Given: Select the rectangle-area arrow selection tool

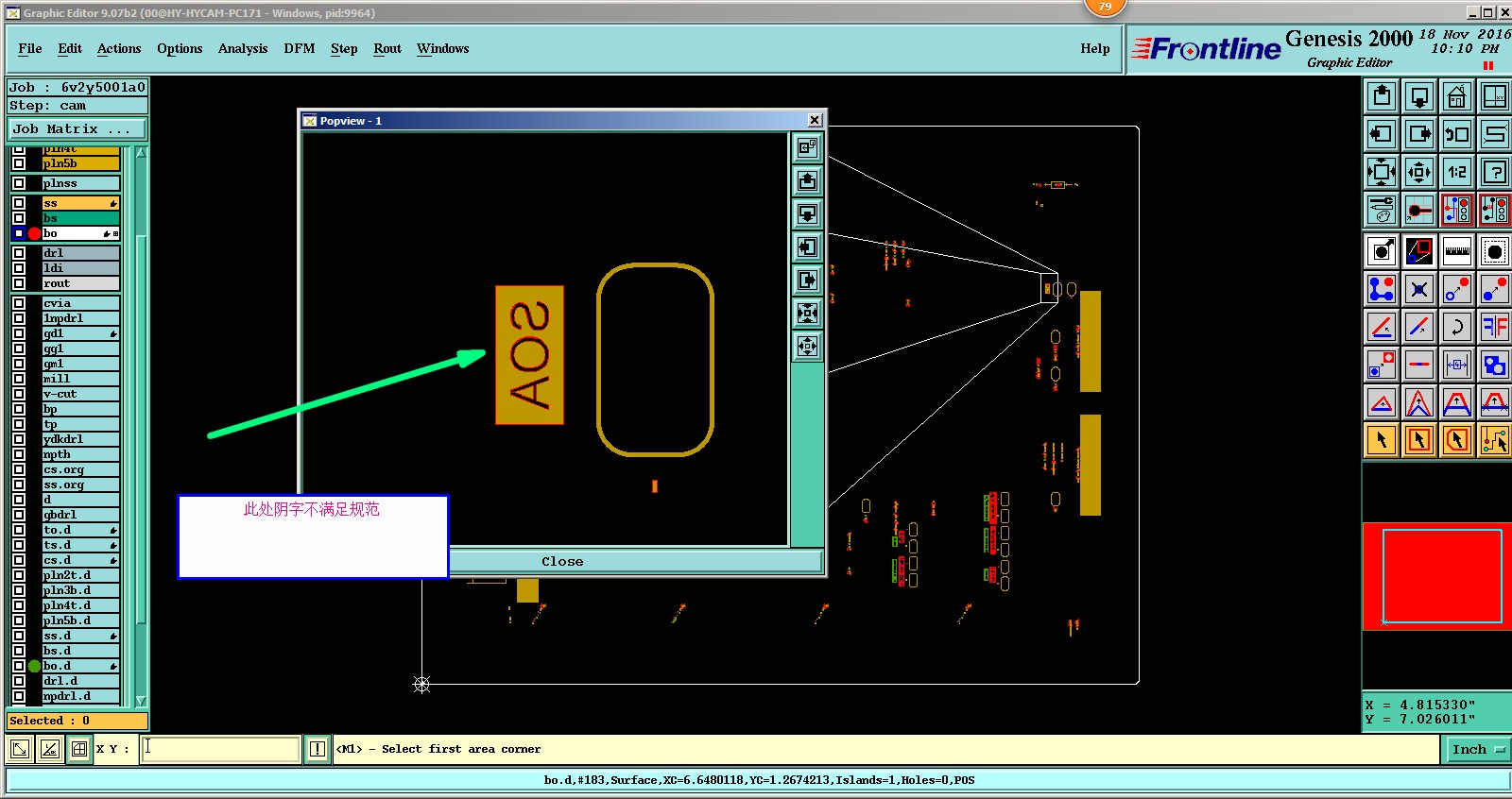Looking at the screenshot, I should point(1419,439).
